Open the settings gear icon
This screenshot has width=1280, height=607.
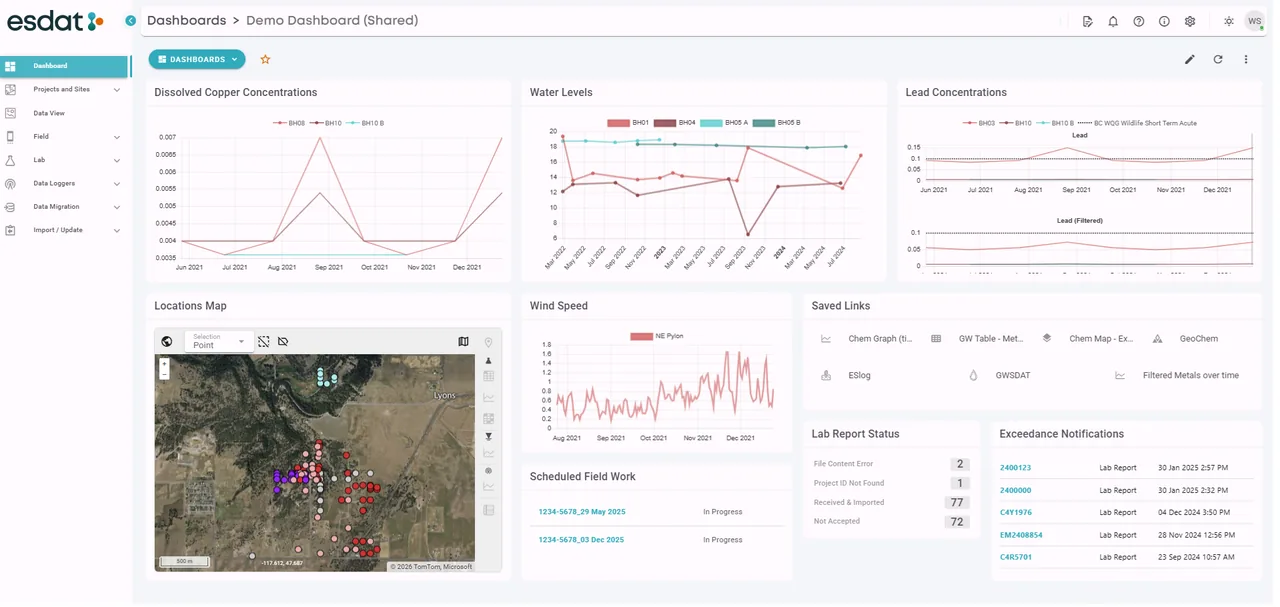(1190, 21)
